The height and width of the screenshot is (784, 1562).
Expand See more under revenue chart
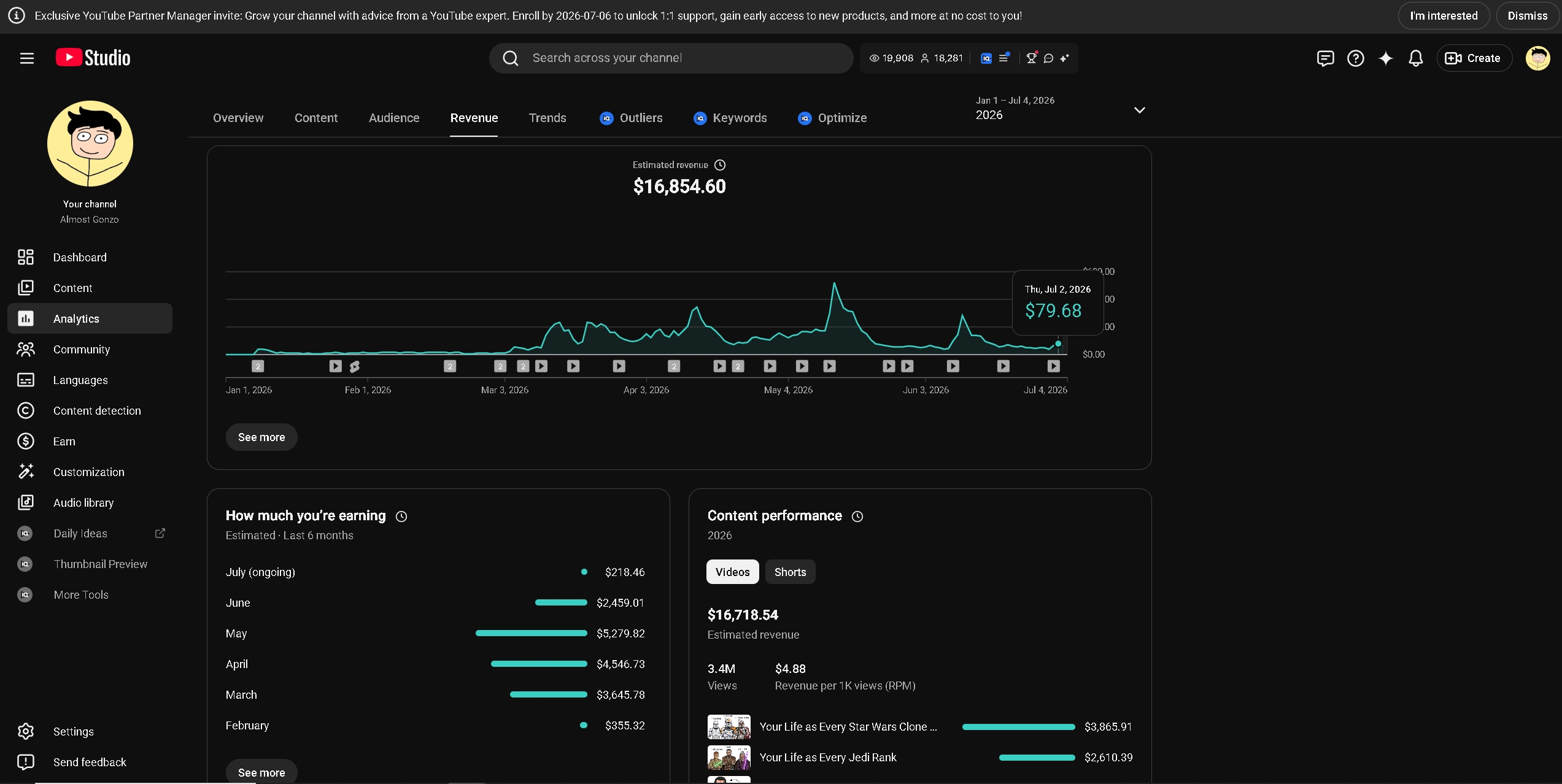261,437
